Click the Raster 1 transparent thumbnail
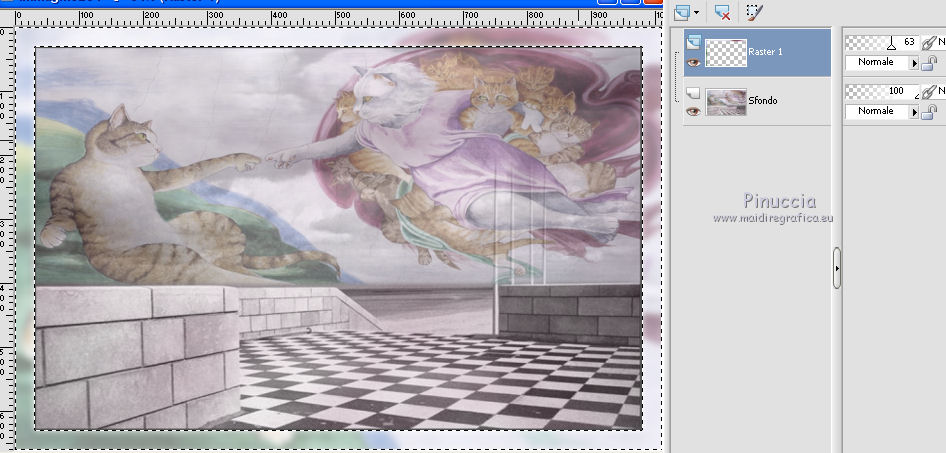The width and height of the screenshot is (946, 453). click(x=726, y=52)
